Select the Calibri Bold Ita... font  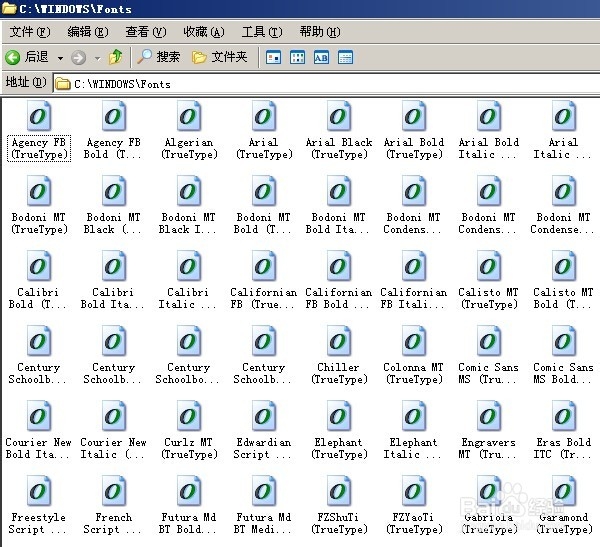point(113,280)
